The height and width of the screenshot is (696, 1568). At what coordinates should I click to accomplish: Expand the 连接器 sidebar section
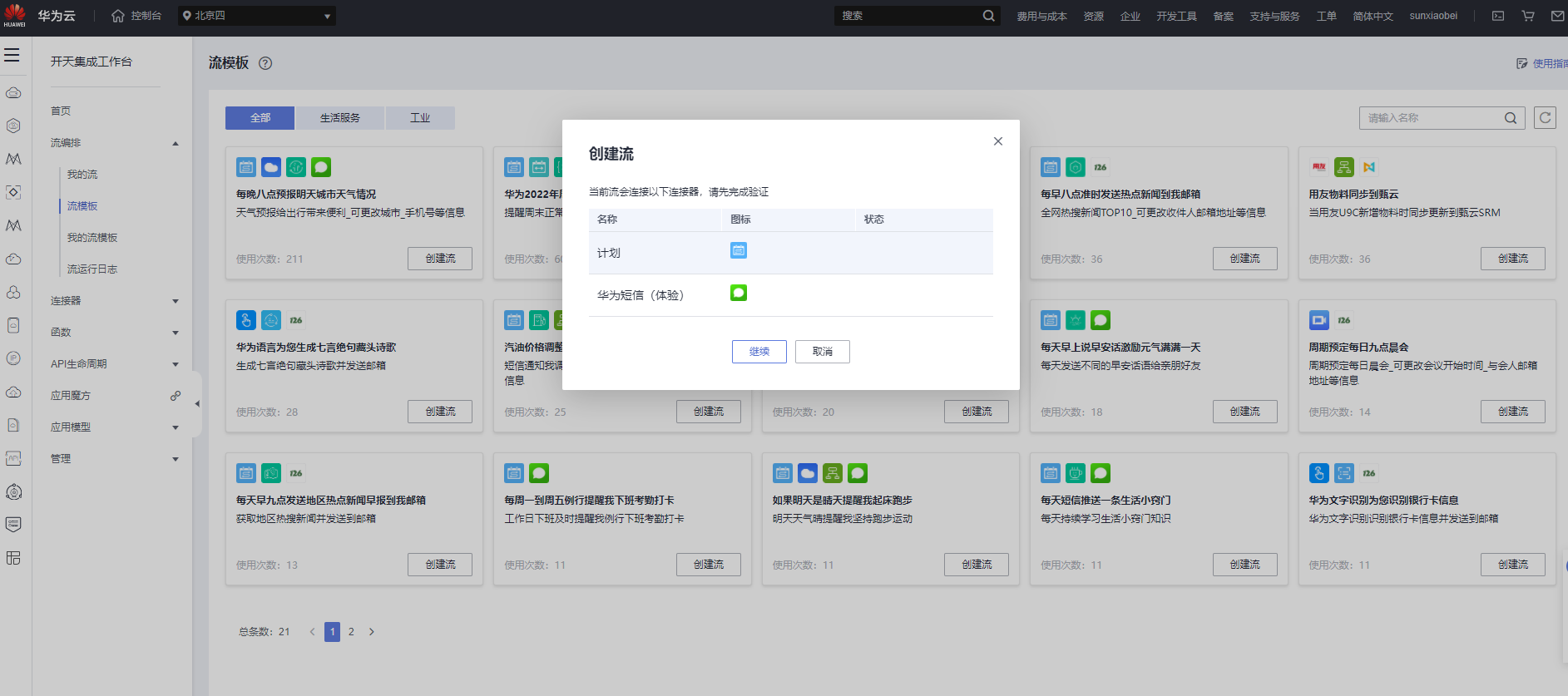click(x=176, y=301)
